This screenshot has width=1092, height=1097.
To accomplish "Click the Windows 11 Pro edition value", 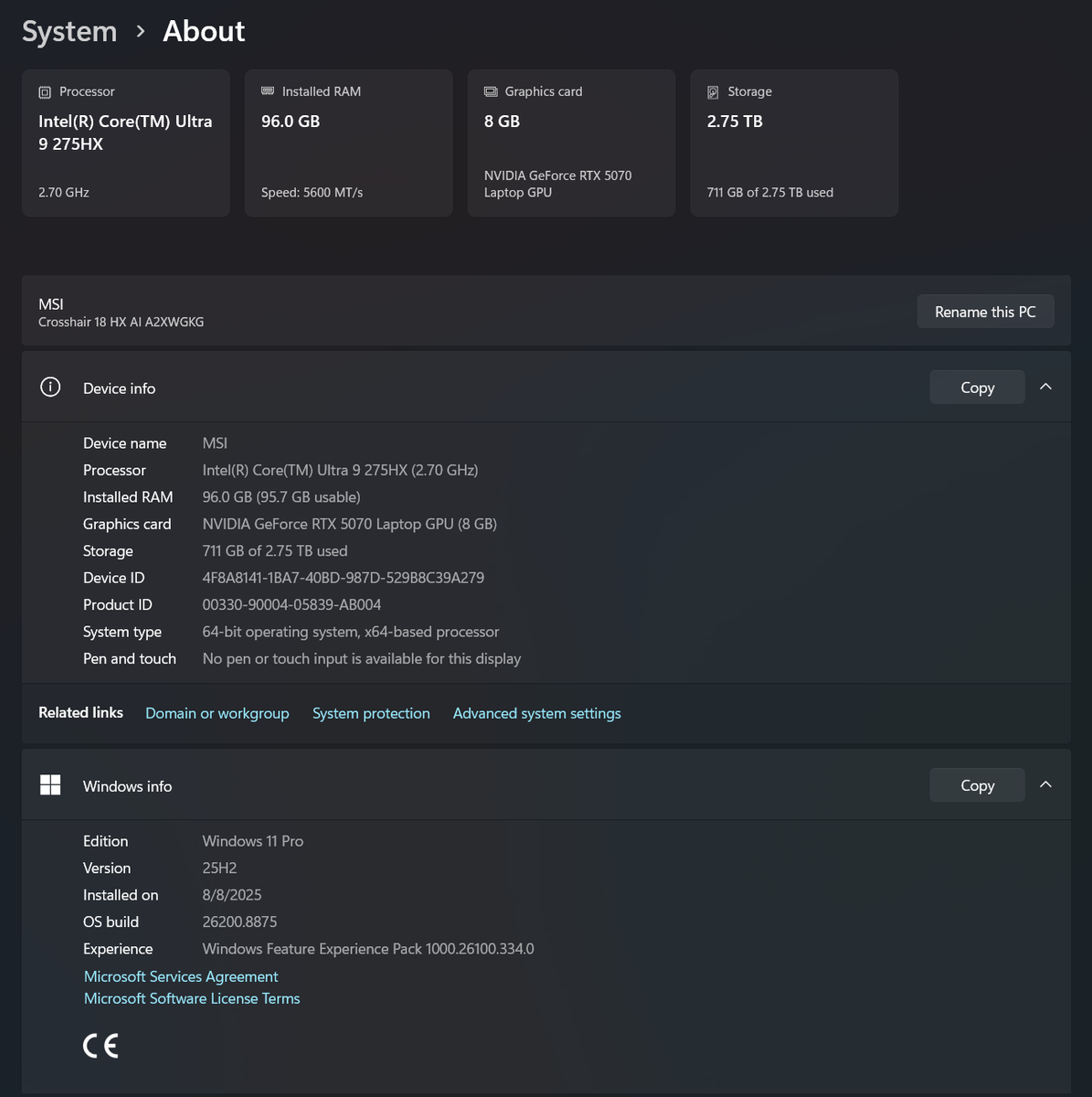I will click(x=253, y=841).
